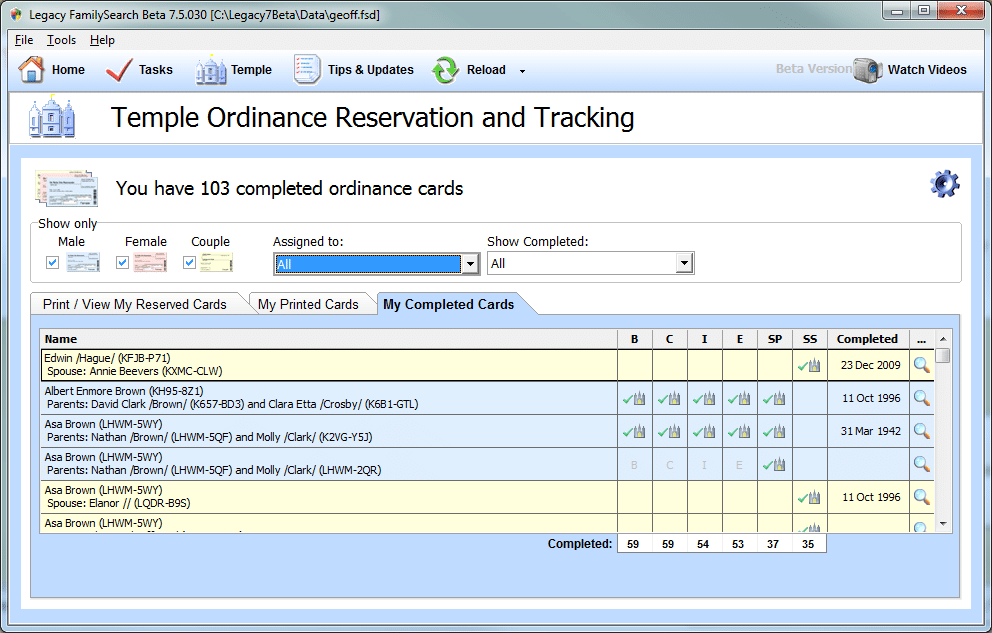Click the Name column header
This screenshot has height=633, width=992.
(328, 339)
